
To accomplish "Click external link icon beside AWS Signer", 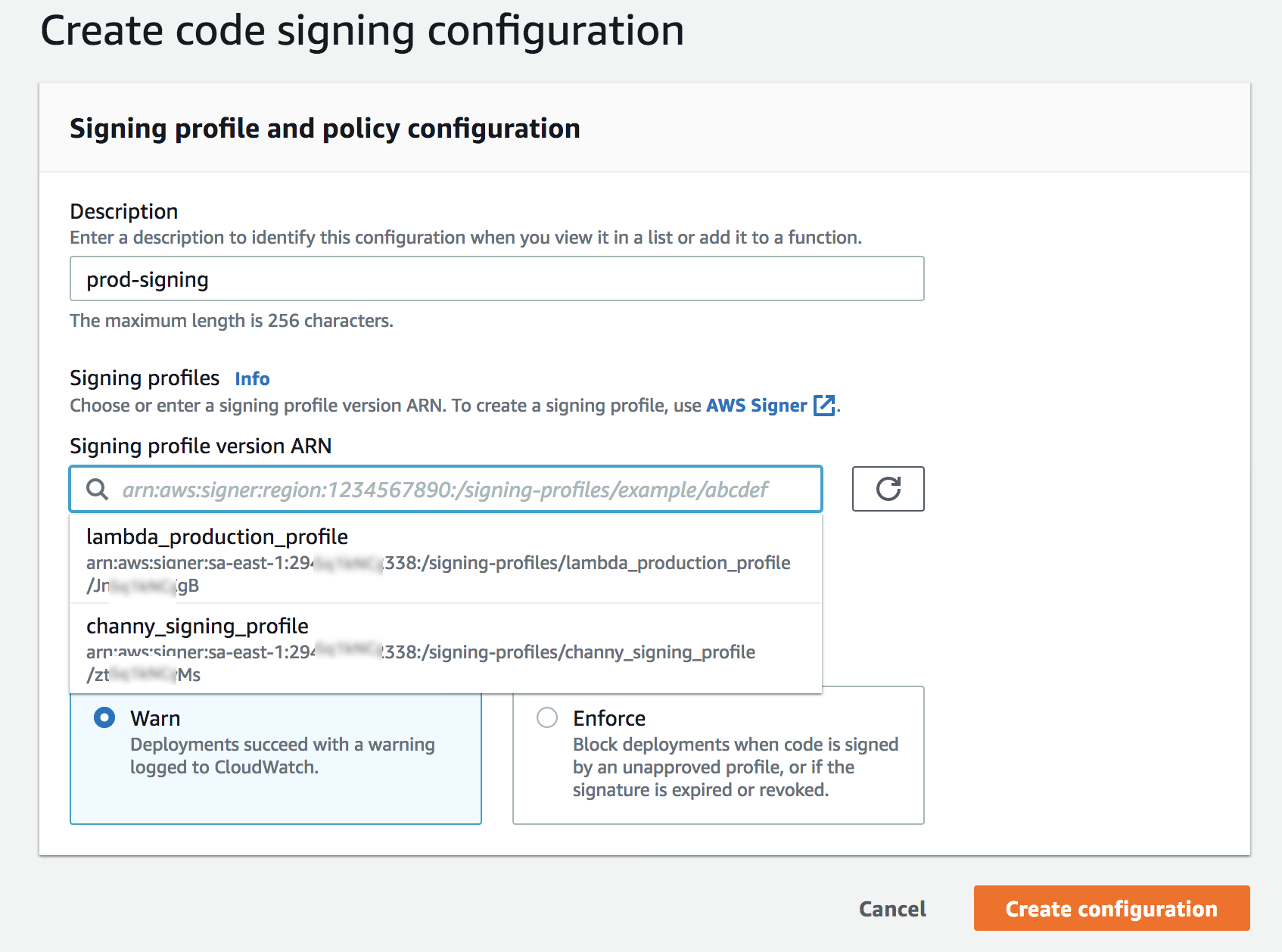I will pyautogui.click(x=823, y=406).
